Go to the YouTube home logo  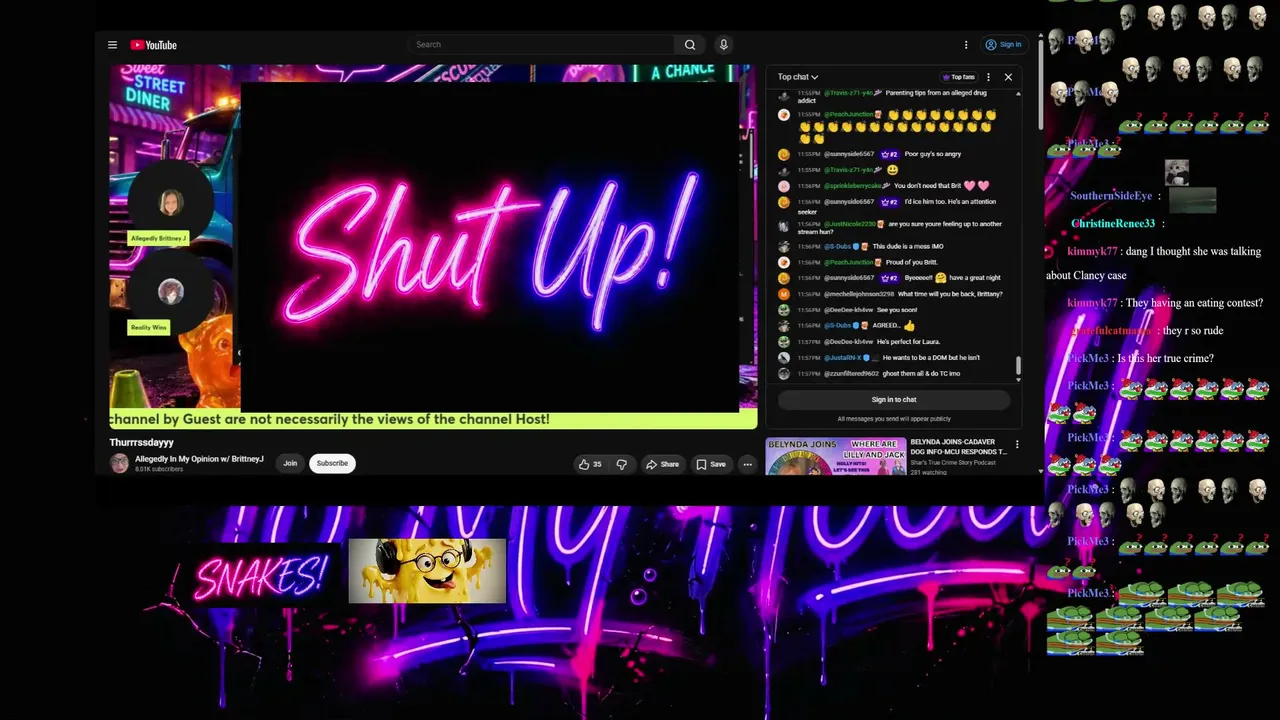(x=153, y=45)
